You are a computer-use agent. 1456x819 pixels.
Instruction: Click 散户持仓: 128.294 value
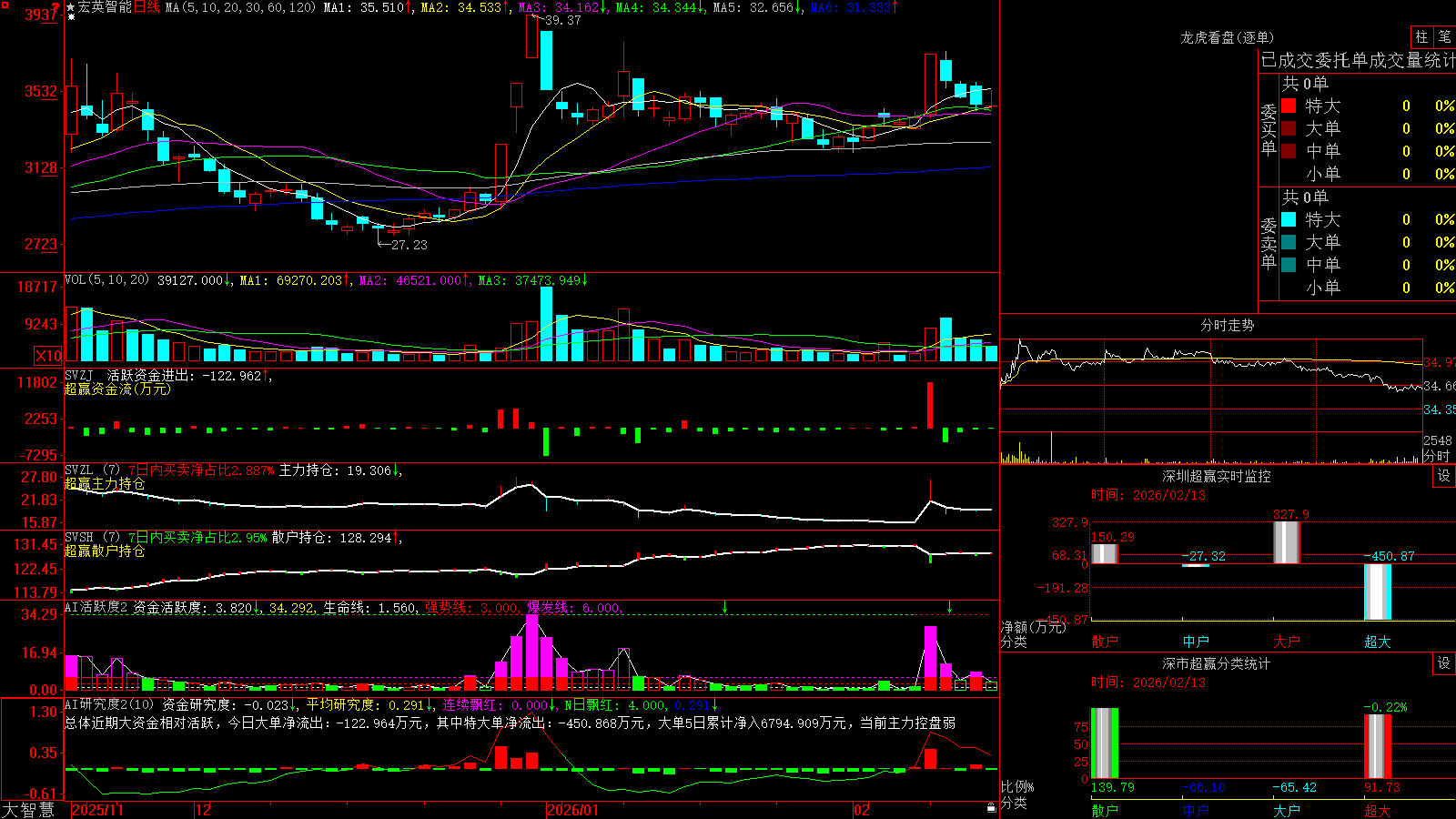click(332, 538)
